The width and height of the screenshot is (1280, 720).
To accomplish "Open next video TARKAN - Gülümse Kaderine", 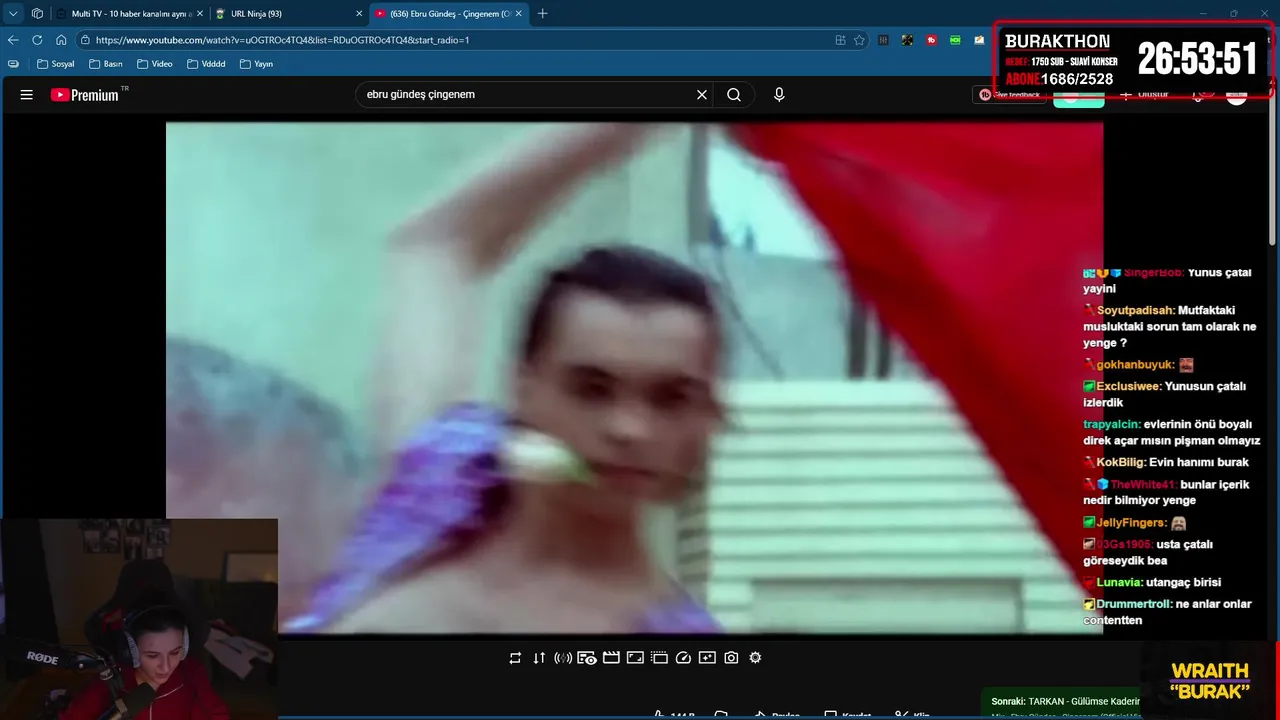I will tap(1065, 701).
